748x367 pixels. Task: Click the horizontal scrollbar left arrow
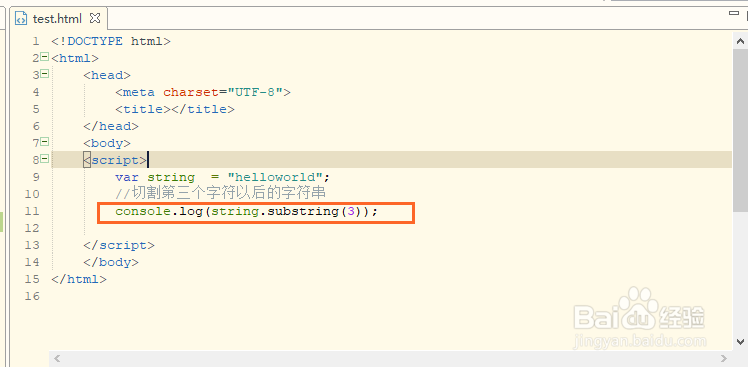pos(57,358)
